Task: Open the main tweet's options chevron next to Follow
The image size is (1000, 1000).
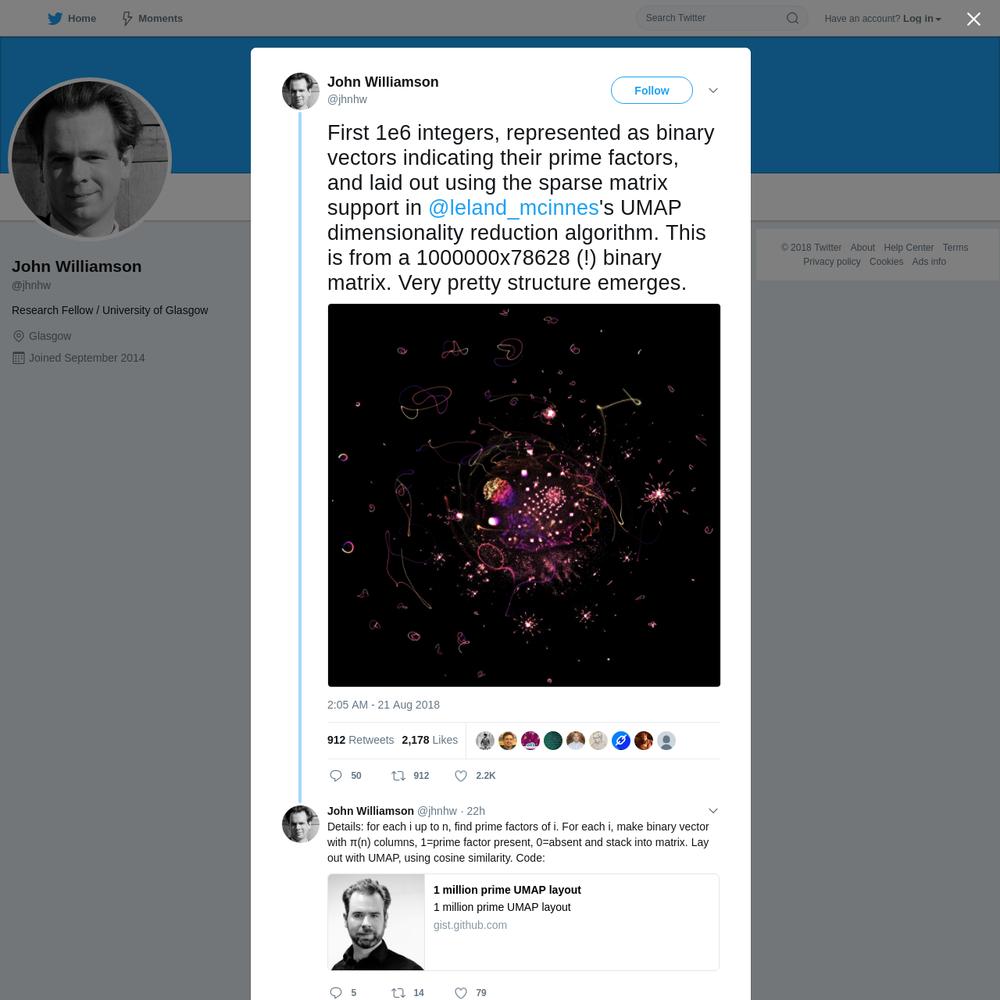Action: (713, 91)
